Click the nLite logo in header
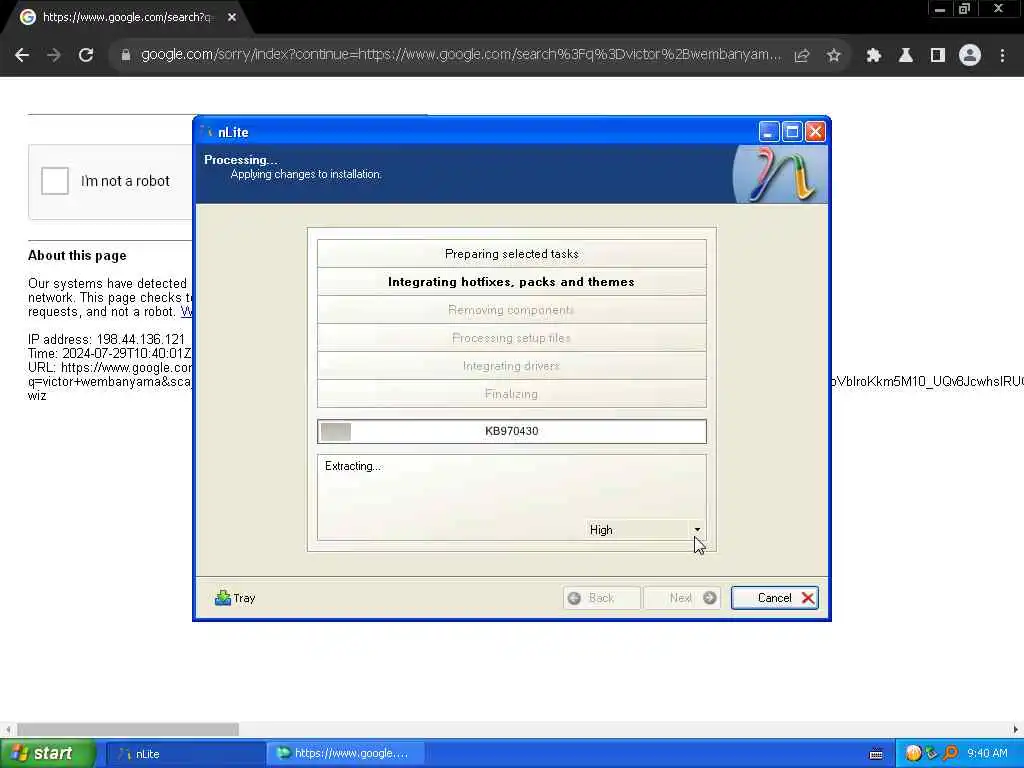The height and width of the screenshot is (768, 1024). tap(780, 174)
